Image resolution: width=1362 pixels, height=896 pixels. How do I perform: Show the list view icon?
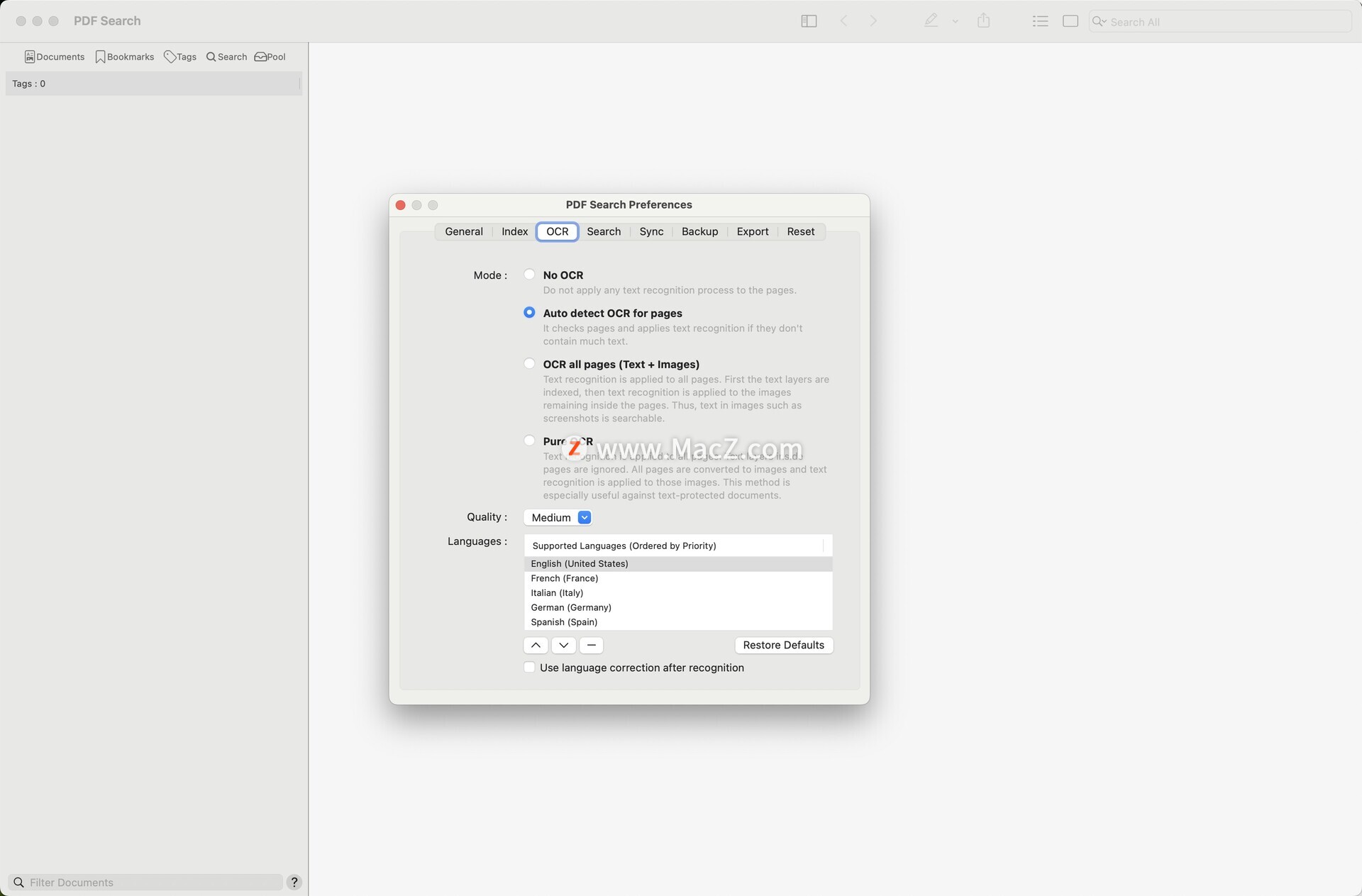coord(1040,21)
